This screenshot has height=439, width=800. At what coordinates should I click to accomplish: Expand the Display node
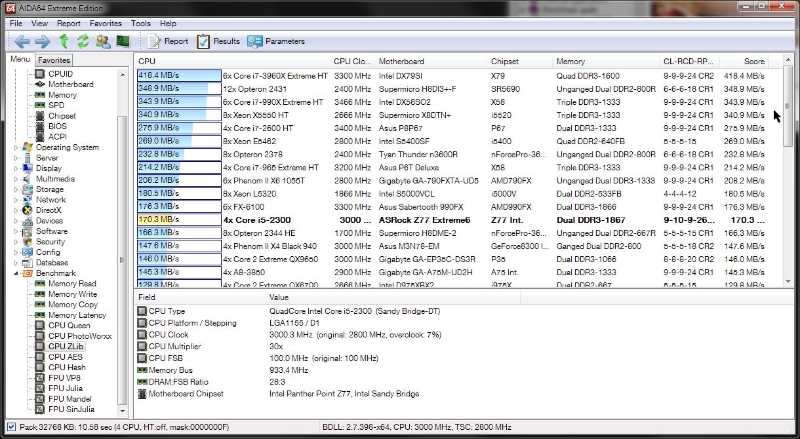point(16,168)
